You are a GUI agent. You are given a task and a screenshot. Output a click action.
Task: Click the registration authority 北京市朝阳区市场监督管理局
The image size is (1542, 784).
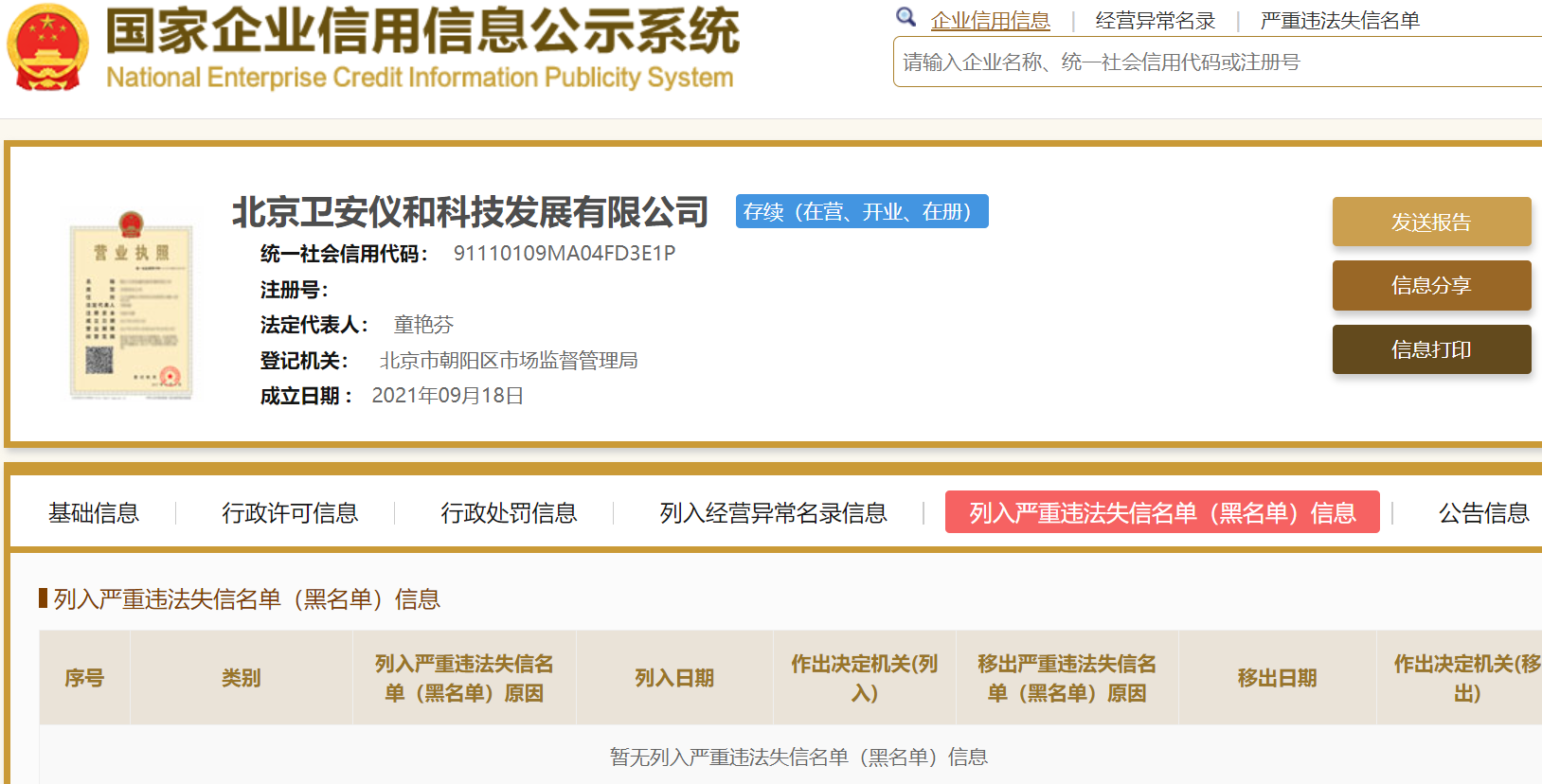tap(509, 361)
